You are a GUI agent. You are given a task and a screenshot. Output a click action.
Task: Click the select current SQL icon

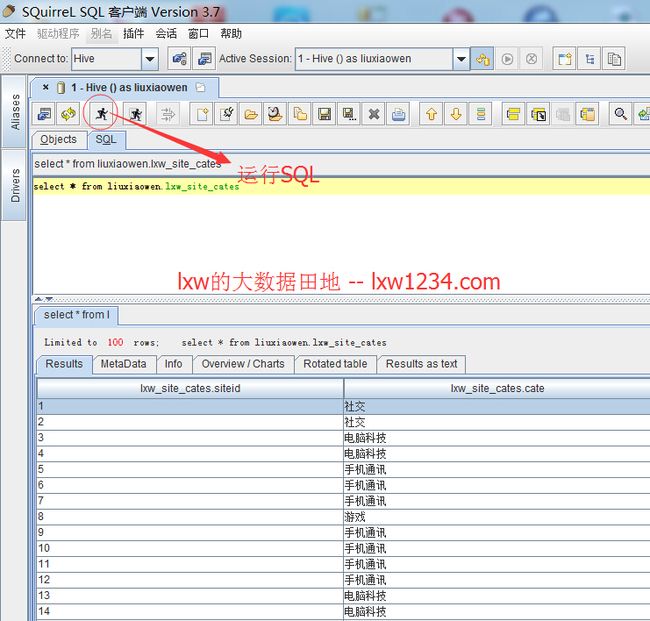[480, 114]
